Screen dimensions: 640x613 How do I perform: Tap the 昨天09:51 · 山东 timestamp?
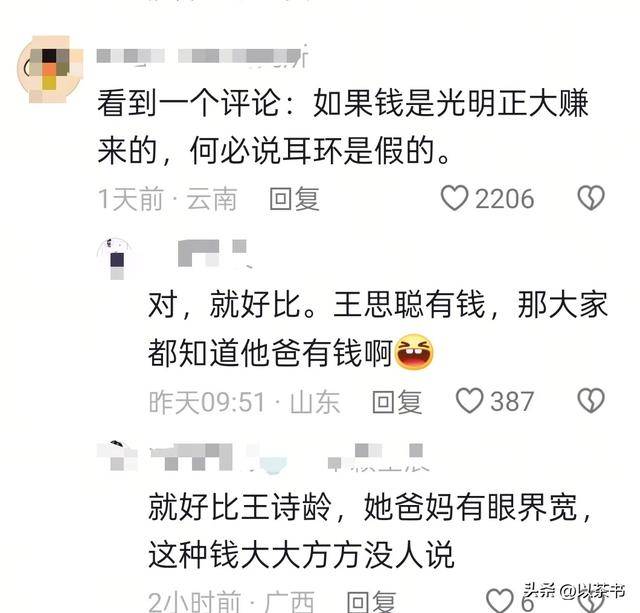click(x=244, y=402)
